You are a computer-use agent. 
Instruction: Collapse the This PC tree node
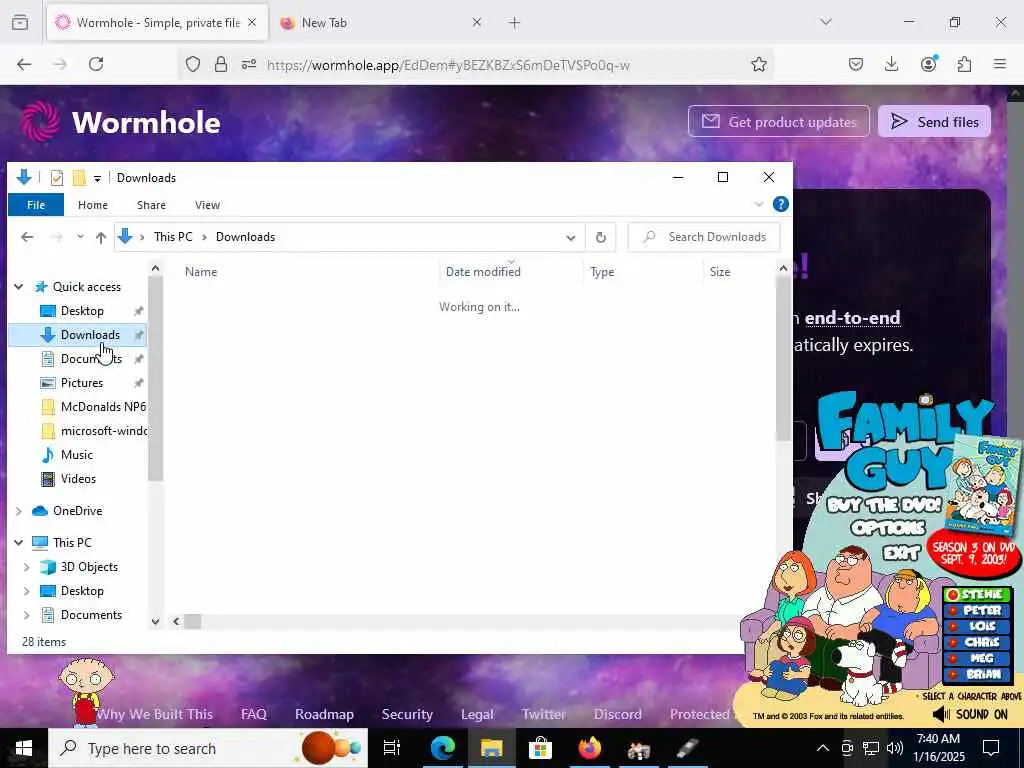click(19, 543)
